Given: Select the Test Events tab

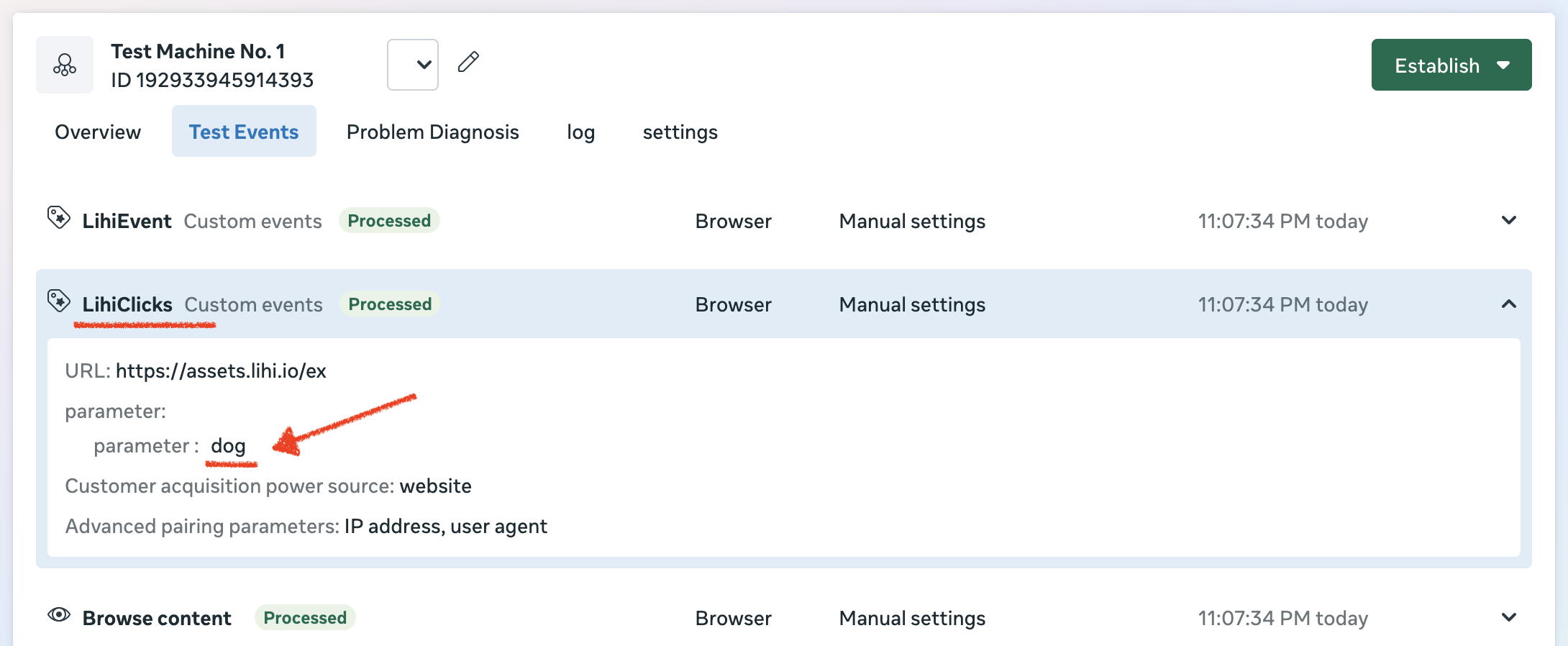Looking at the screenshot, I should (244, 132).
